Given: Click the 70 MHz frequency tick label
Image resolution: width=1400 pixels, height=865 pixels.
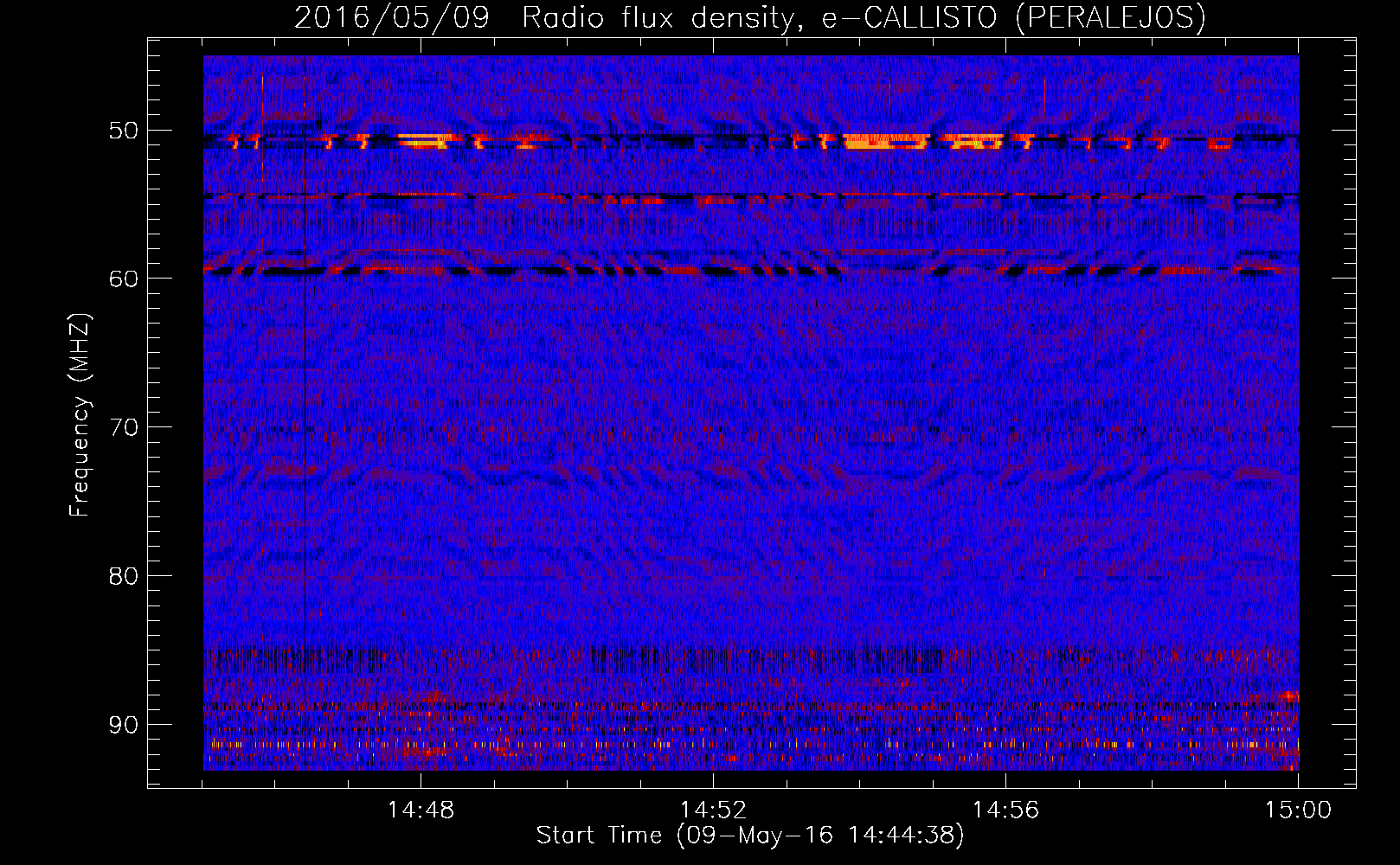Looking at the screenshot, I should (124, 427).
